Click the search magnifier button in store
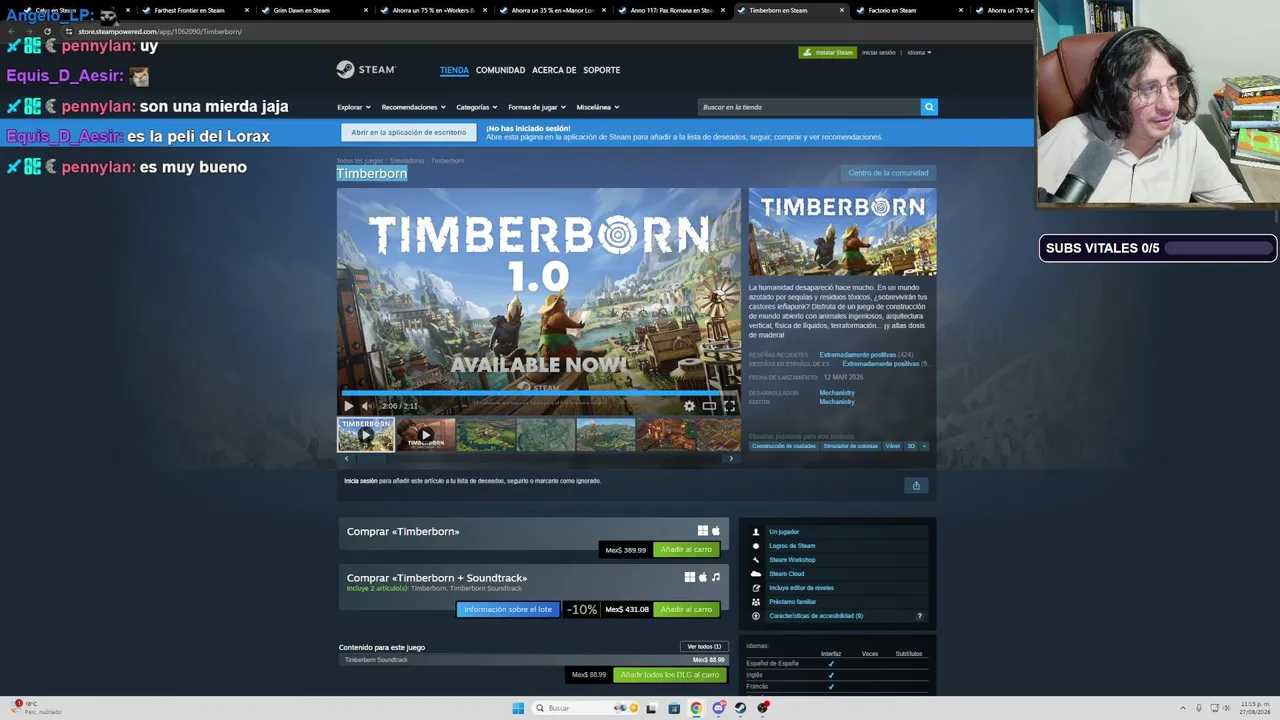The height and width of the screenshot is (720, 1280). [x=929, y=107]
